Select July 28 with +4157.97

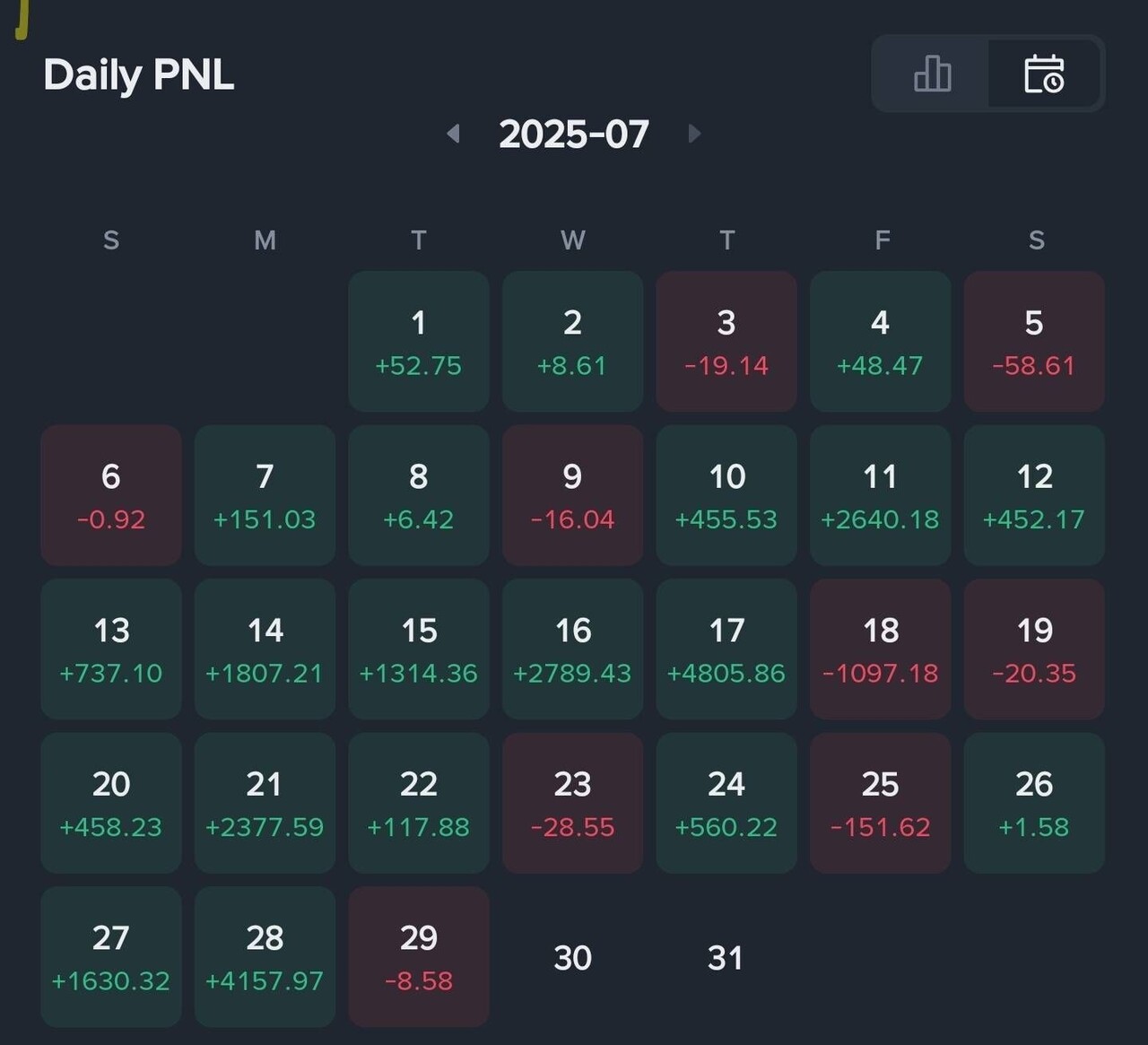(265, 956)
